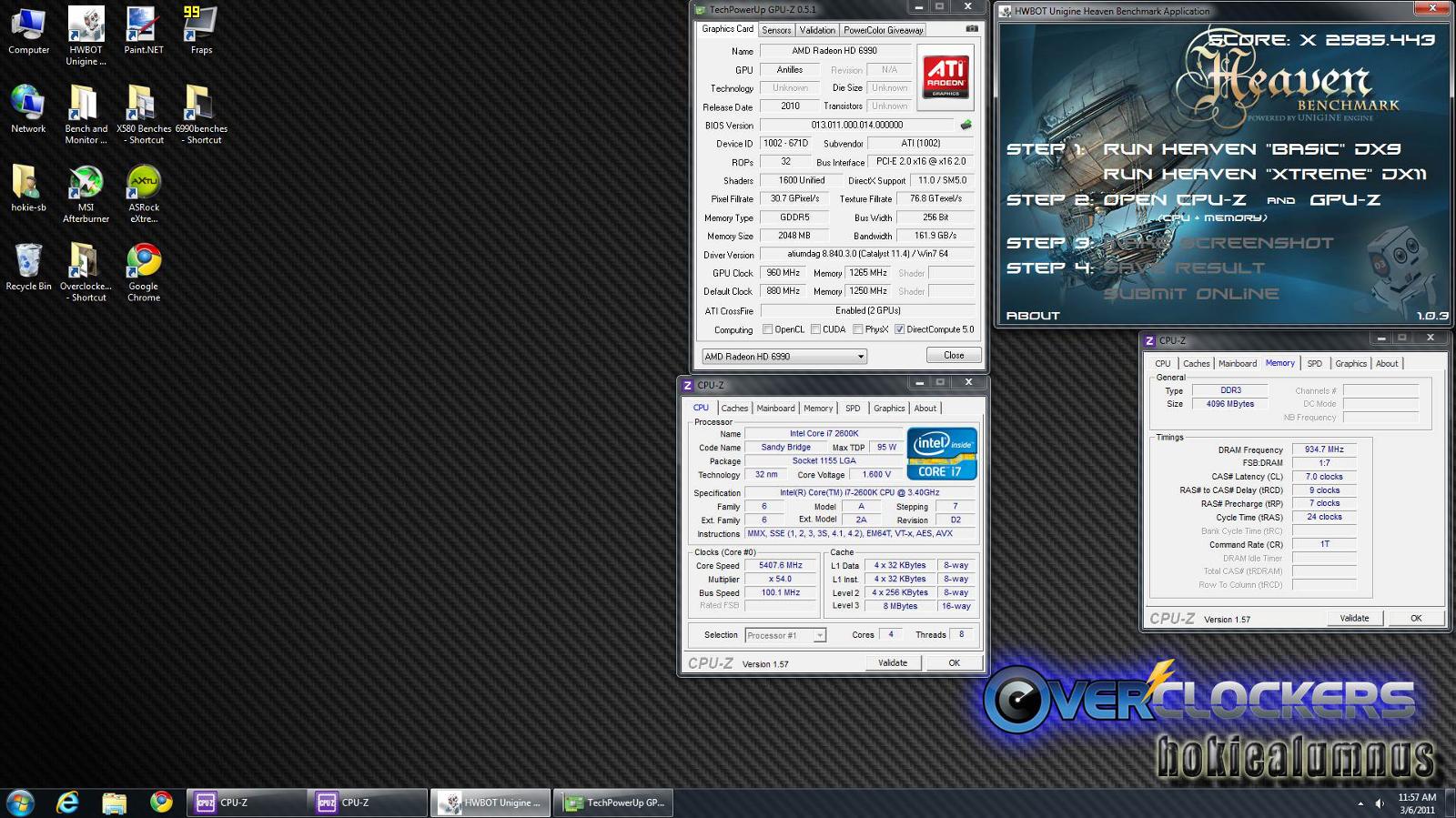Open HWBOT Unigine desktop shortcut
Image resolution: width=1456 pixels, height=818 pixels.
(86, 36)
